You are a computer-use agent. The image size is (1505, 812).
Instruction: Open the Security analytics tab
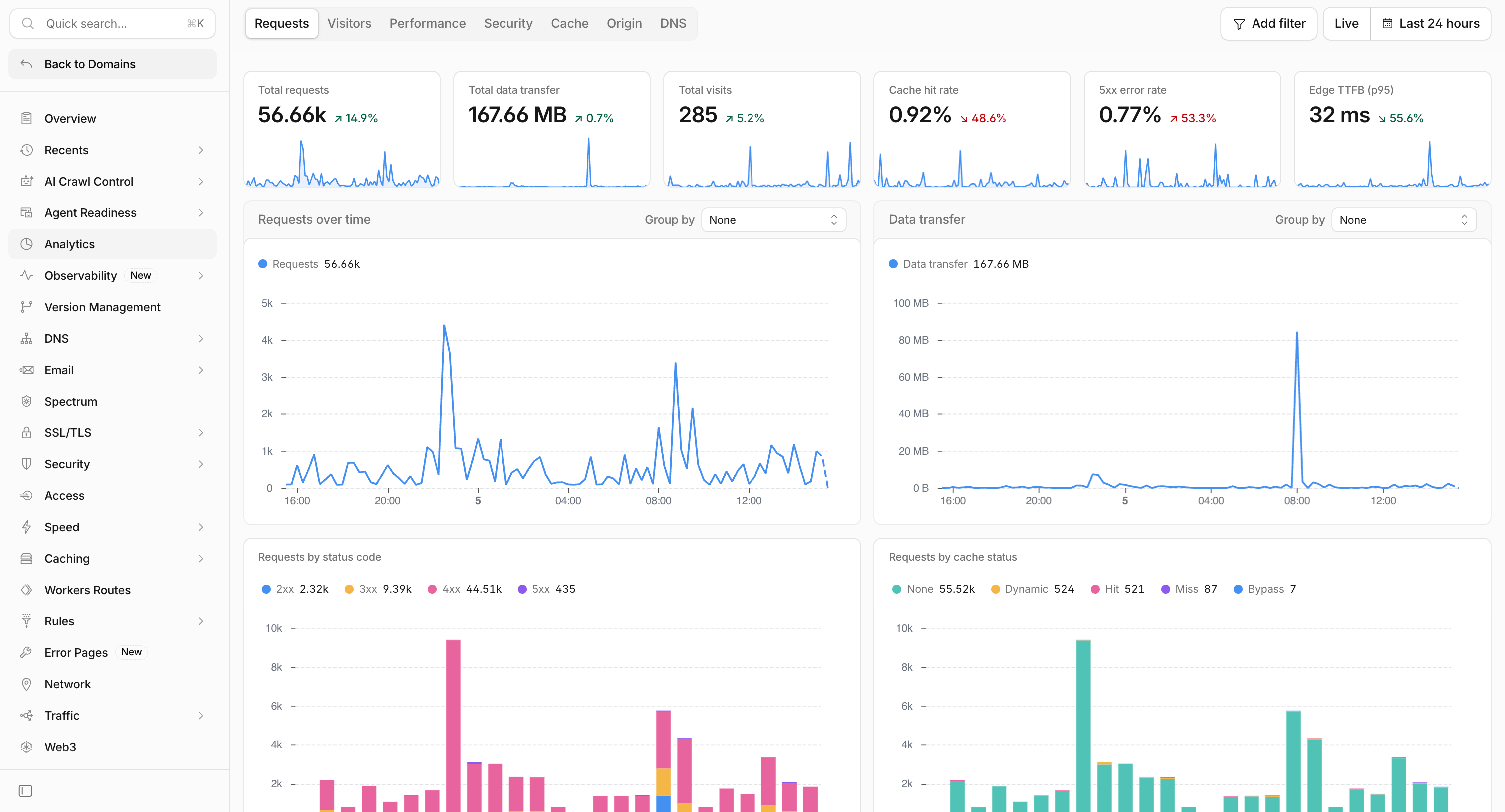point(508,24)
